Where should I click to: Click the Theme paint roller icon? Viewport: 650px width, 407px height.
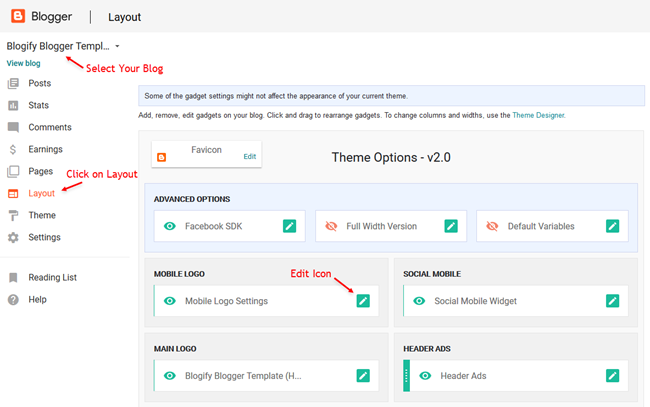[x=13, y=216]
